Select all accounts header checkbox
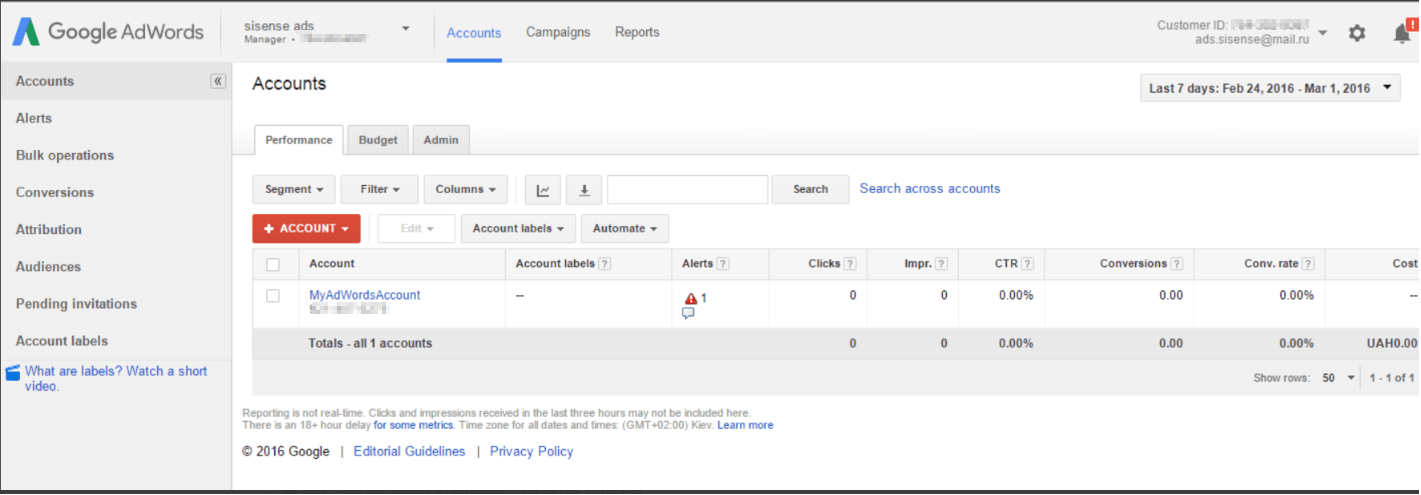This screenshot has width=1421, height=495. [x=273, y=265]
